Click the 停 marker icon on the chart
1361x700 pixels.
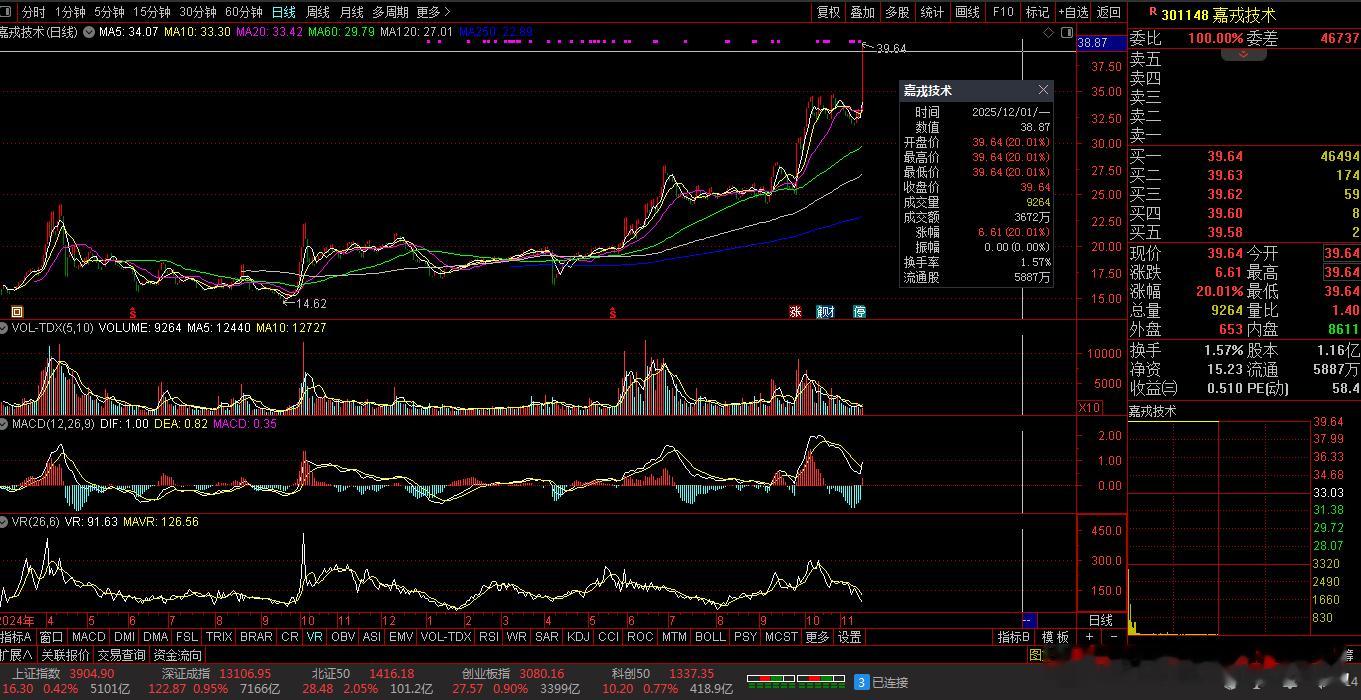859,311
